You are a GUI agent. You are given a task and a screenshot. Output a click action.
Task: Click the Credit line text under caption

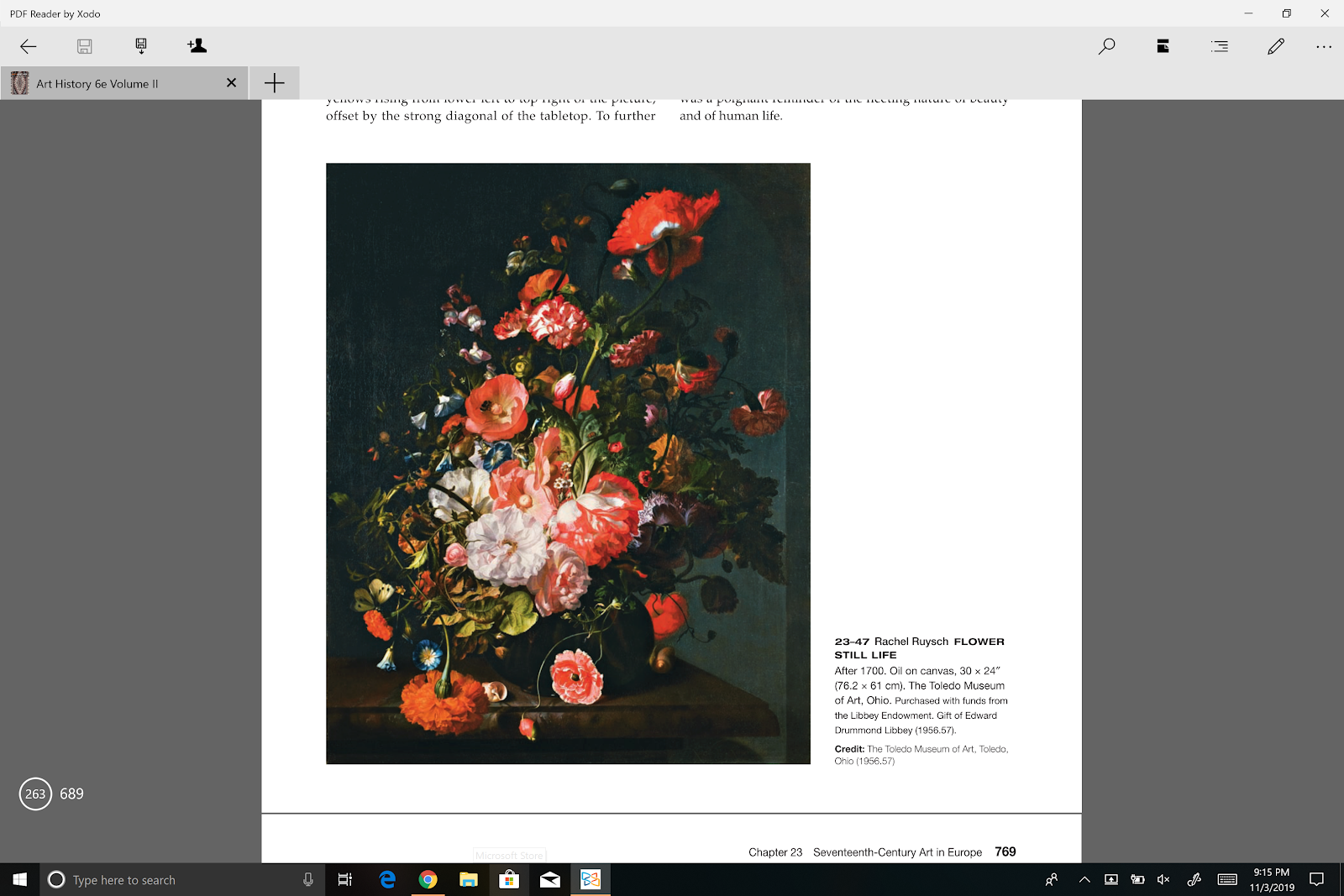coord(921,755)
